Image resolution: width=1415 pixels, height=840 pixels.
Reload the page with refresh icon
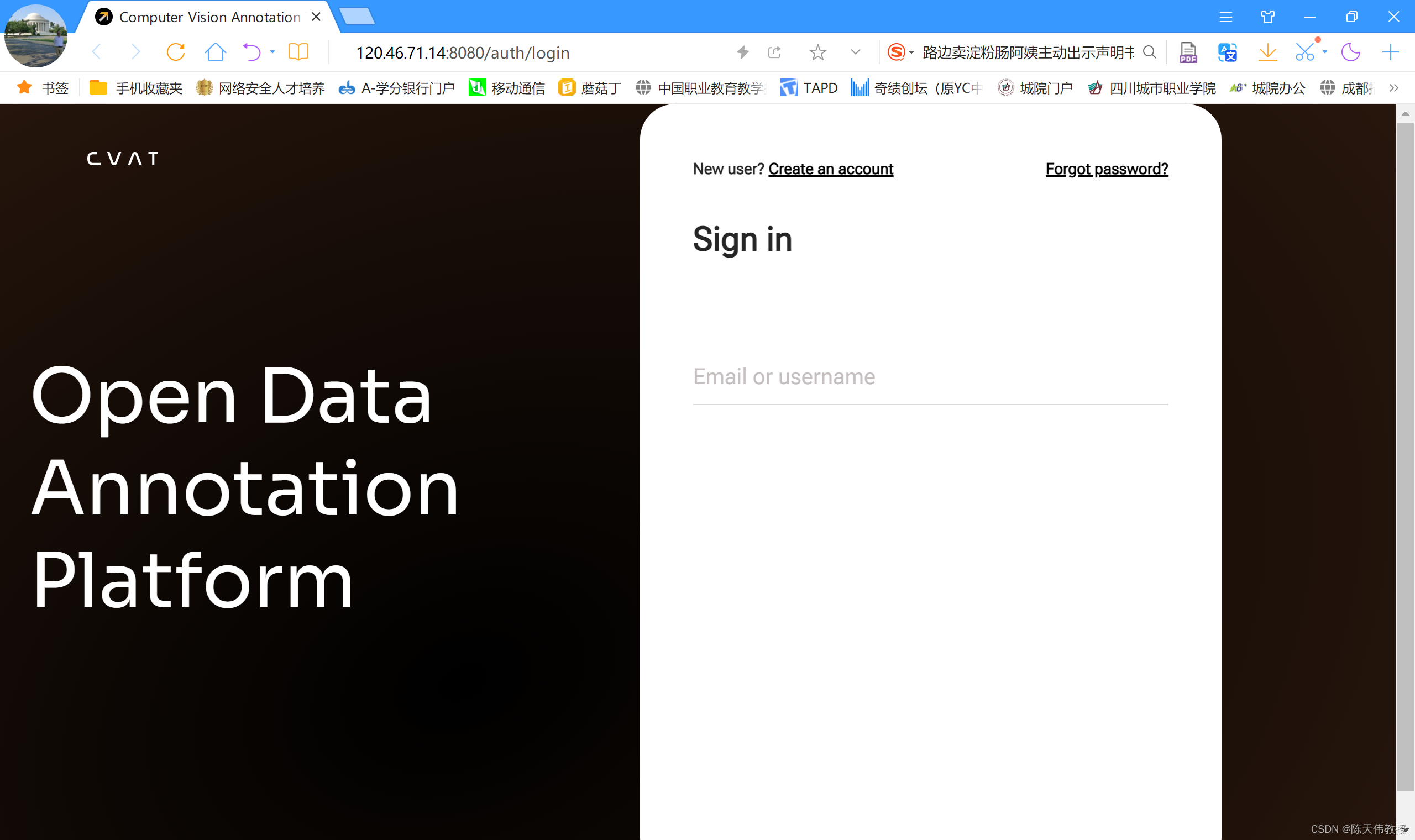click(175, 52)
